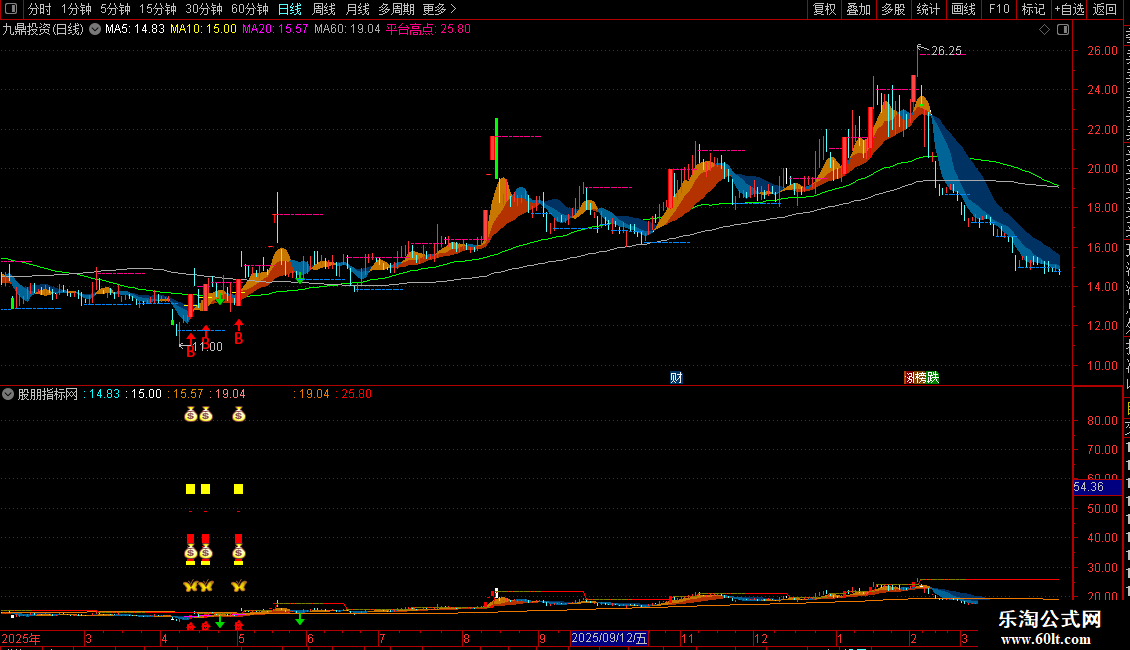Select the MA5: 14.83 indicator label
The width and height of the screenshot is (1130, 650).
(x=135, y=30)
